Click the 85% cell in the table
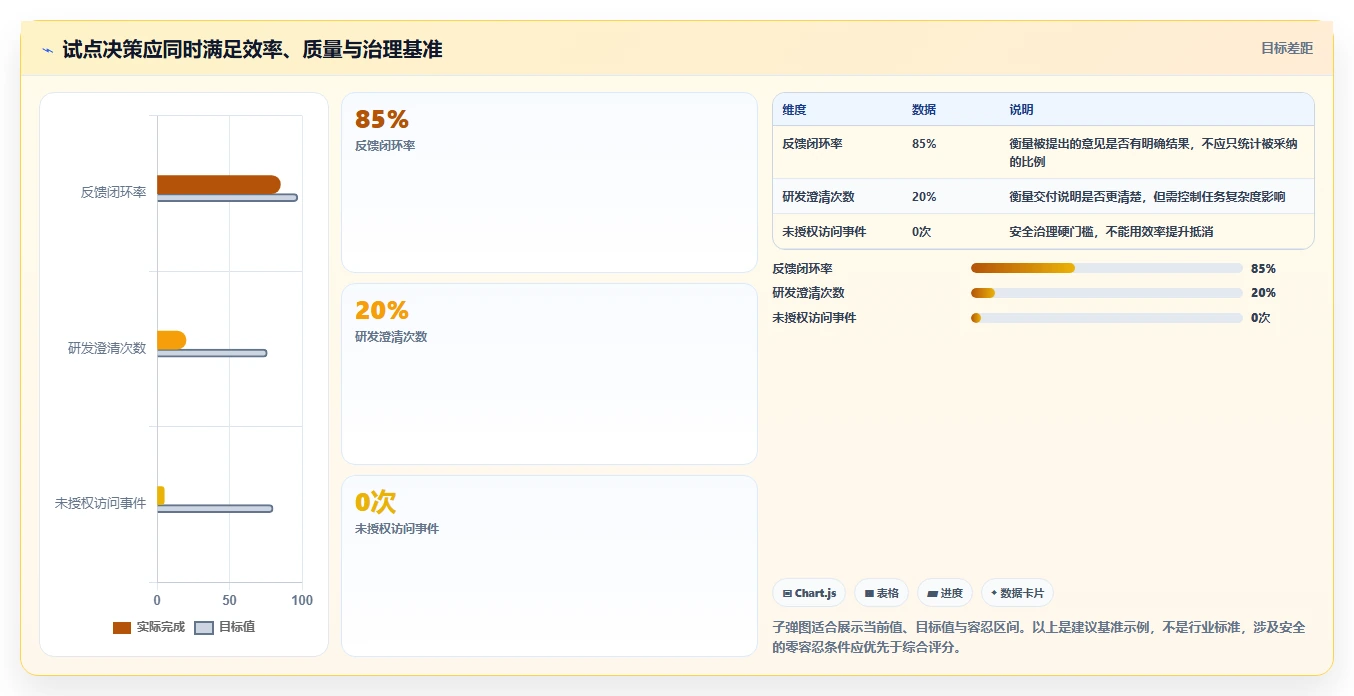The width and height of the screenshot is (1354, 696). (x=924, y=144)
